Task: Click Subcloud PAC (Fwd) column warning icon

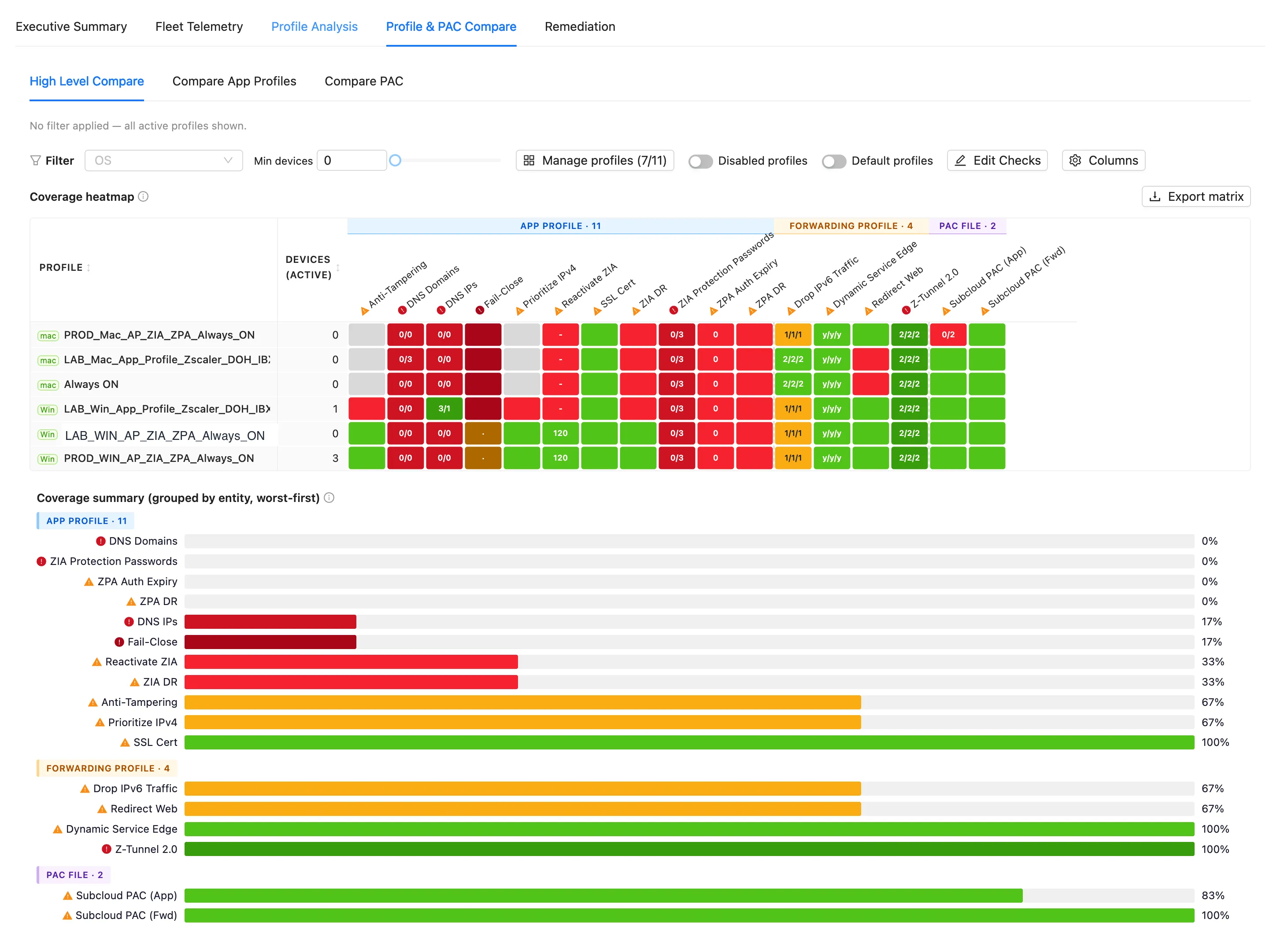Action: [x=984, y=311]
